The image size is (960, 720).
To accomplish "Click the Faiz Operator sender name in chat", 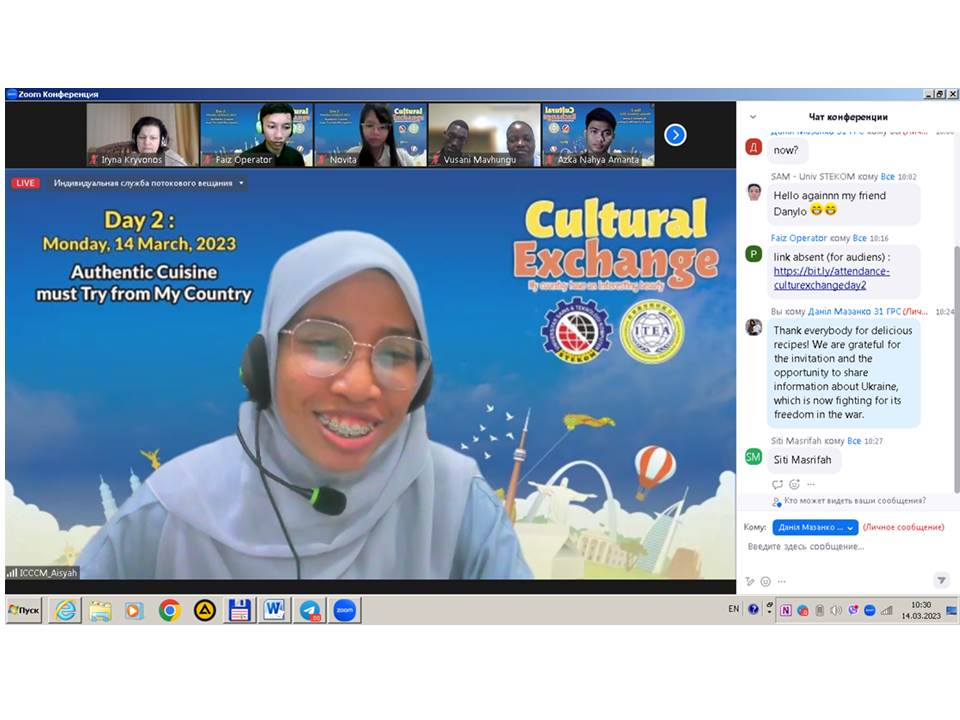I will pyautogui.click(x=799, y=238).
